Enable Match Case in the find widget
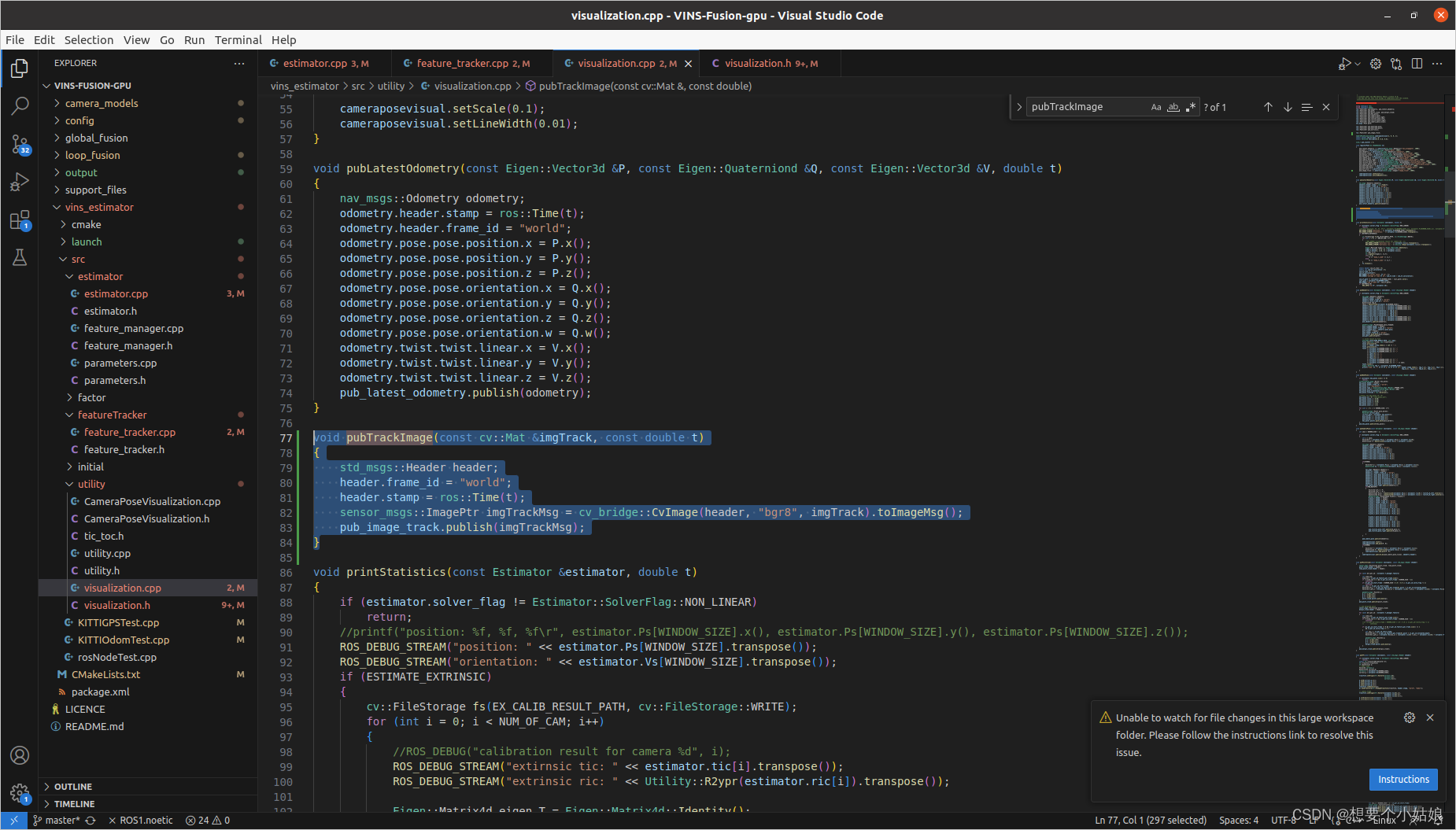 coord(1155,107)
